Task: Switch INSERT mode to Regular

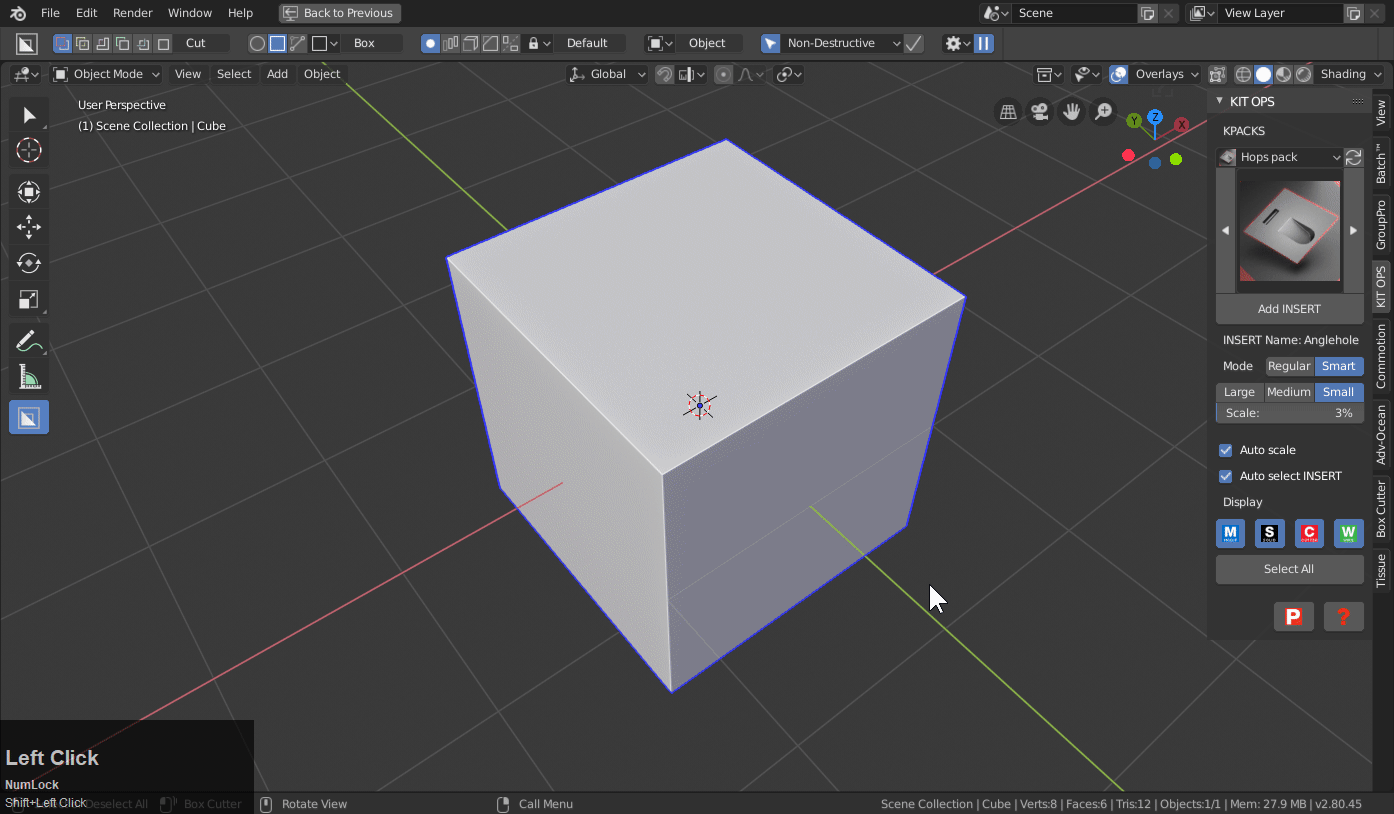Action: (x=1289, y=366)
